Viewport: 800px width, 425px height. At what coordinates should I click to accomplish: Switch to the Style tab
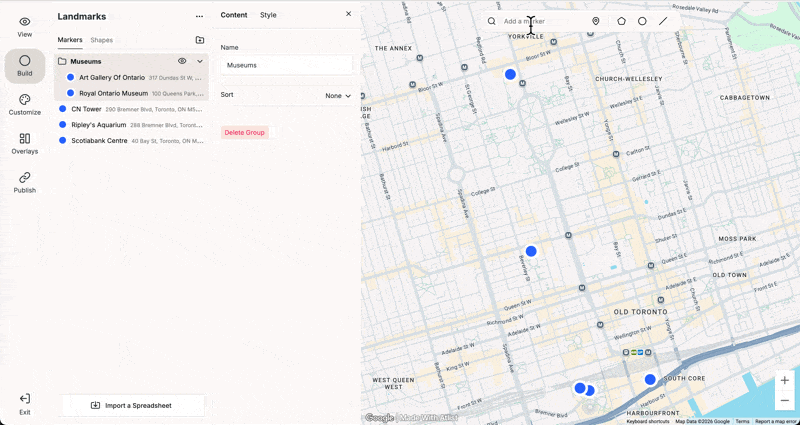[268, 15]
